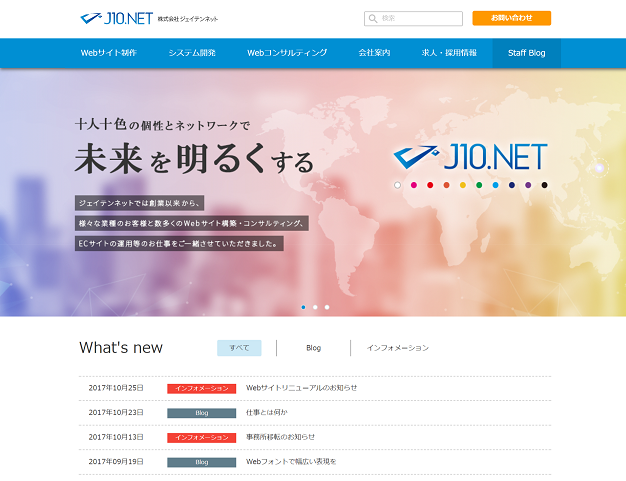Go to the Staff Blog menu item
626x481 pixels.
(527, 53)
